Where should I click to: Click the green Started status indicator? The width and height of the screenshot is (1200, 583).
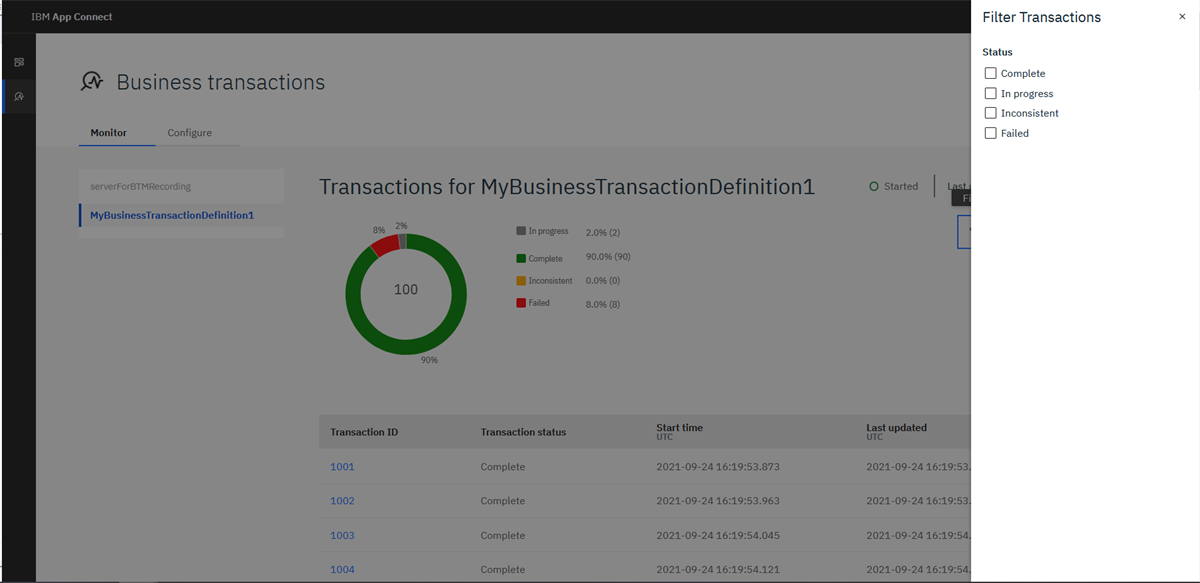873,186
